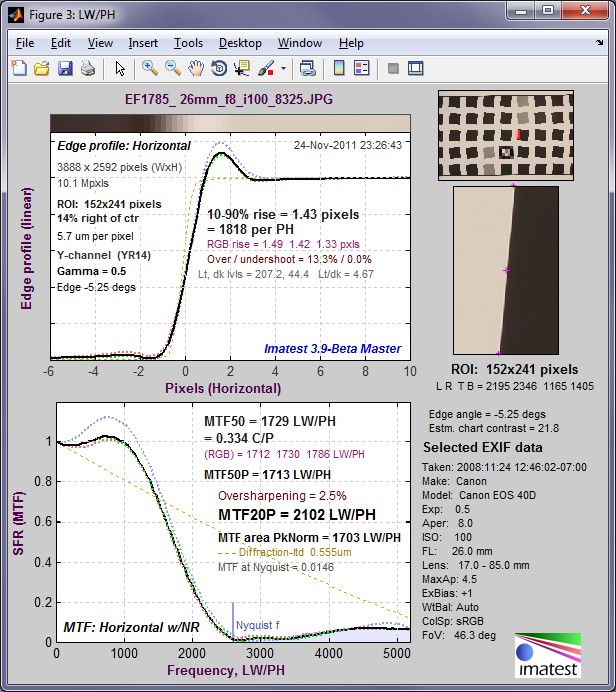
Task: Click the 'Model: Canon EOS 40D' line
Action: pyautogui.click(x=479, y=495)
